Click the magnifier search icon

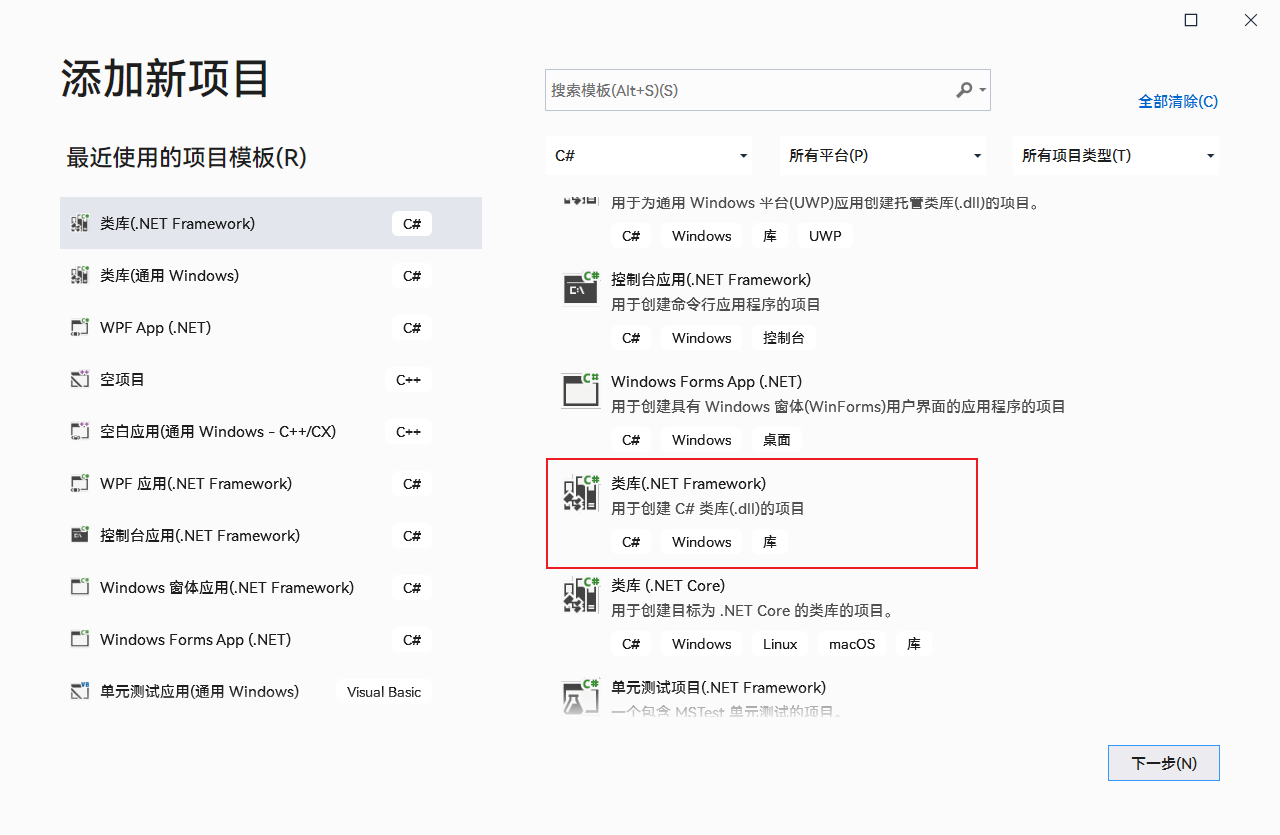click(964, 90)
